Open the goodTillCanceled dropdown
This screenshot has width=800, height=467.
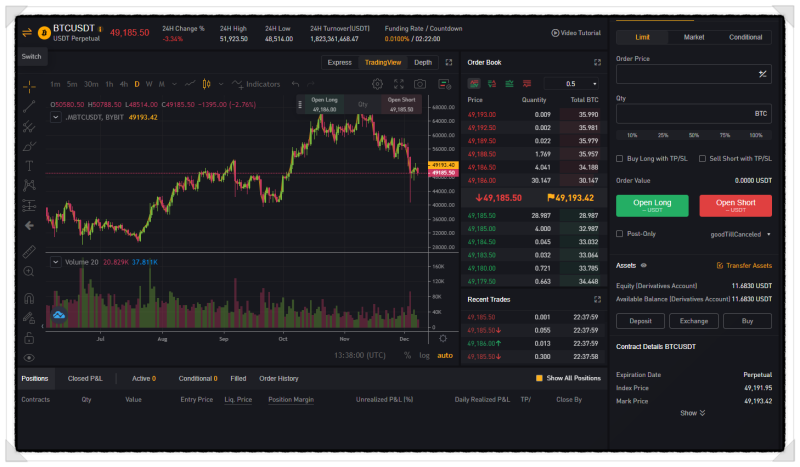(740, 234)
